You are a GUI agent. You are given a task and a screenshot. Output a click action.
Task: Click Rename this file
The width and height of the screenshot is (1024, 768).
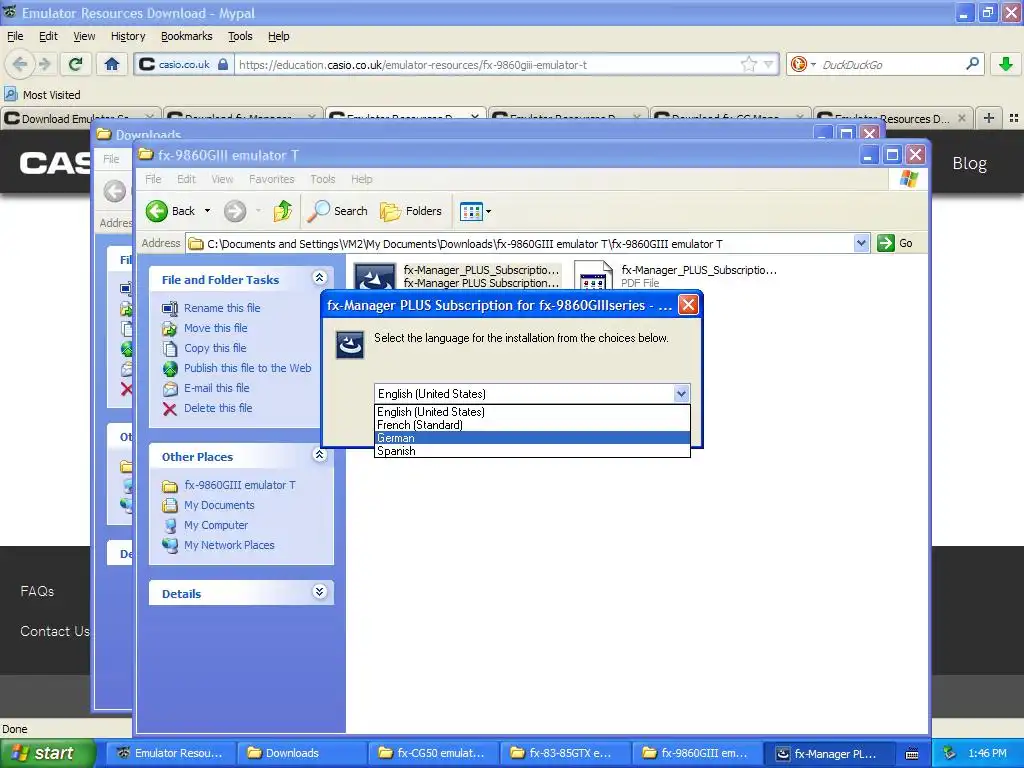point(222,308)
